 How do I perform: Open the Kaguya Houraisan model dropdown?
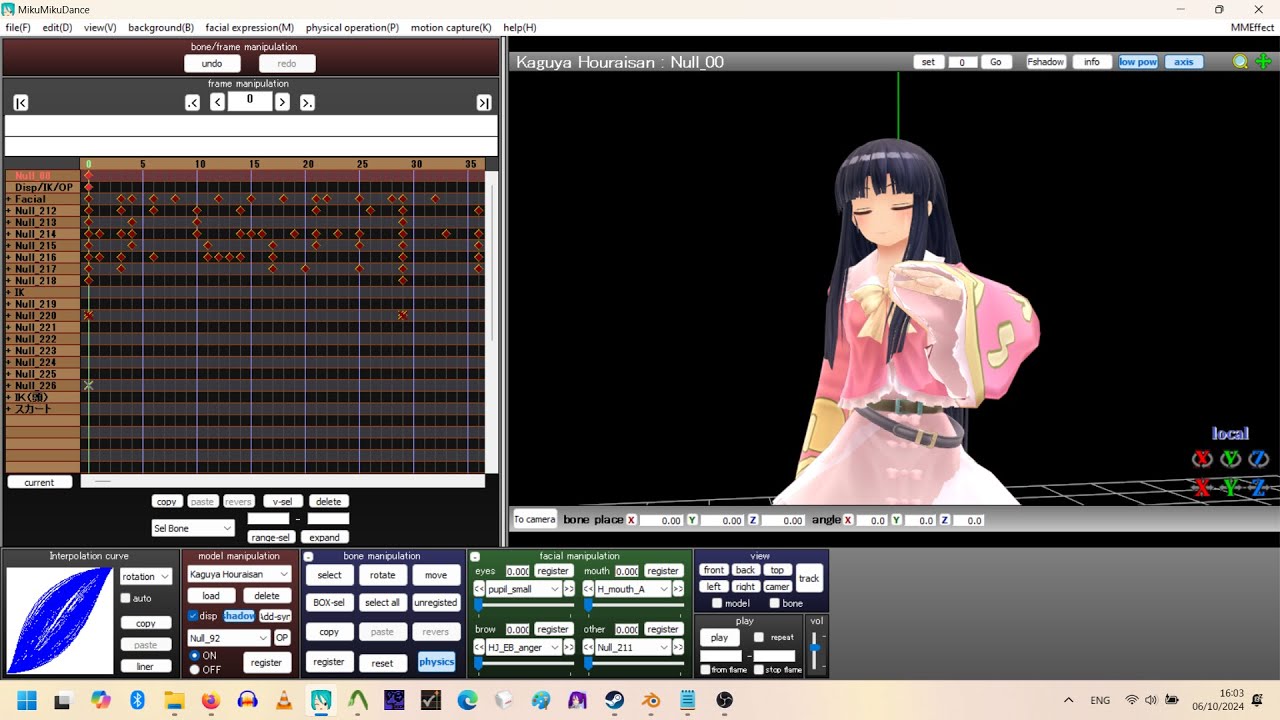coord(239,574)
